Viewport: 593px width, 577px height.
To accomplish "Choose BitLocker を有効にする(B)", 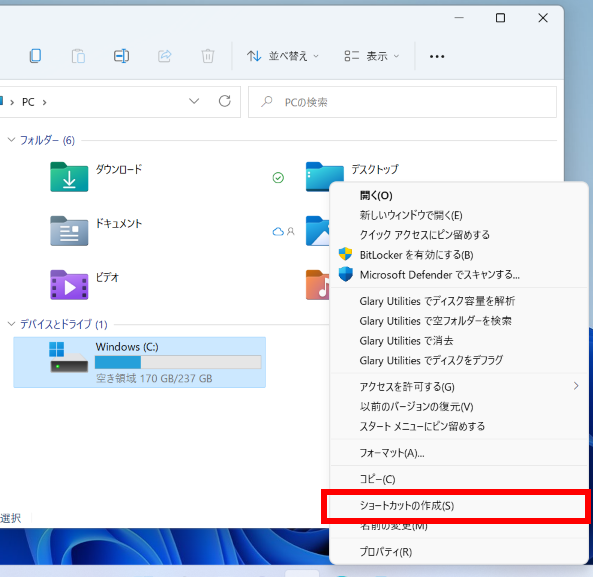I will pos(459,255).
